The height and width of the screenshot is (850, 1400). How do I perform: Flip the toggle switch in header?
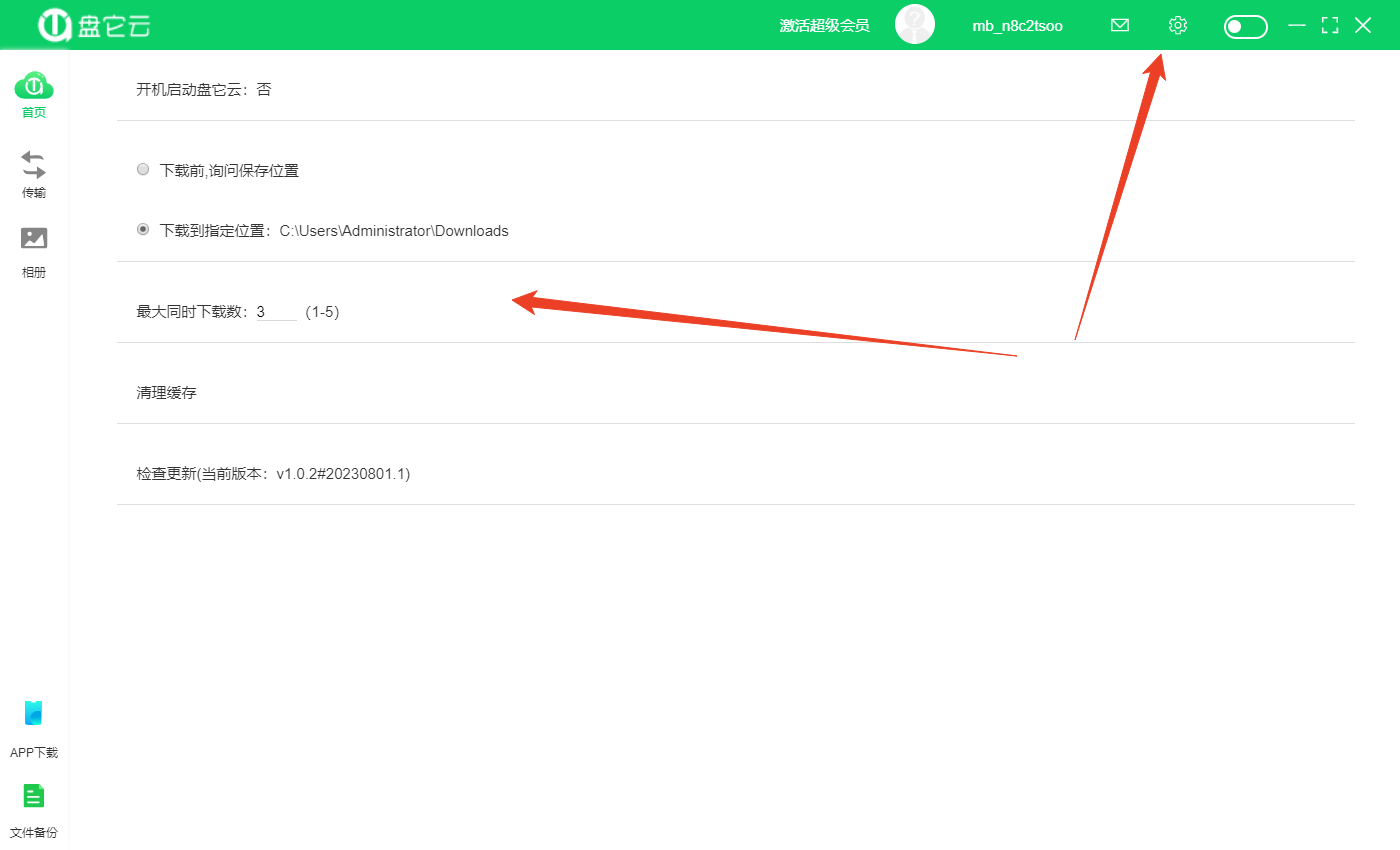point(1245,27)
